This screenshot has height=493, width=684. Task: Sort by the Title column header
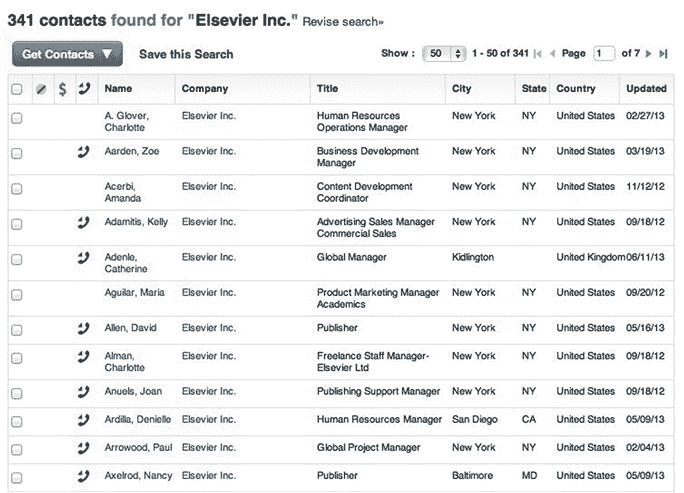(x=327, y=89)
